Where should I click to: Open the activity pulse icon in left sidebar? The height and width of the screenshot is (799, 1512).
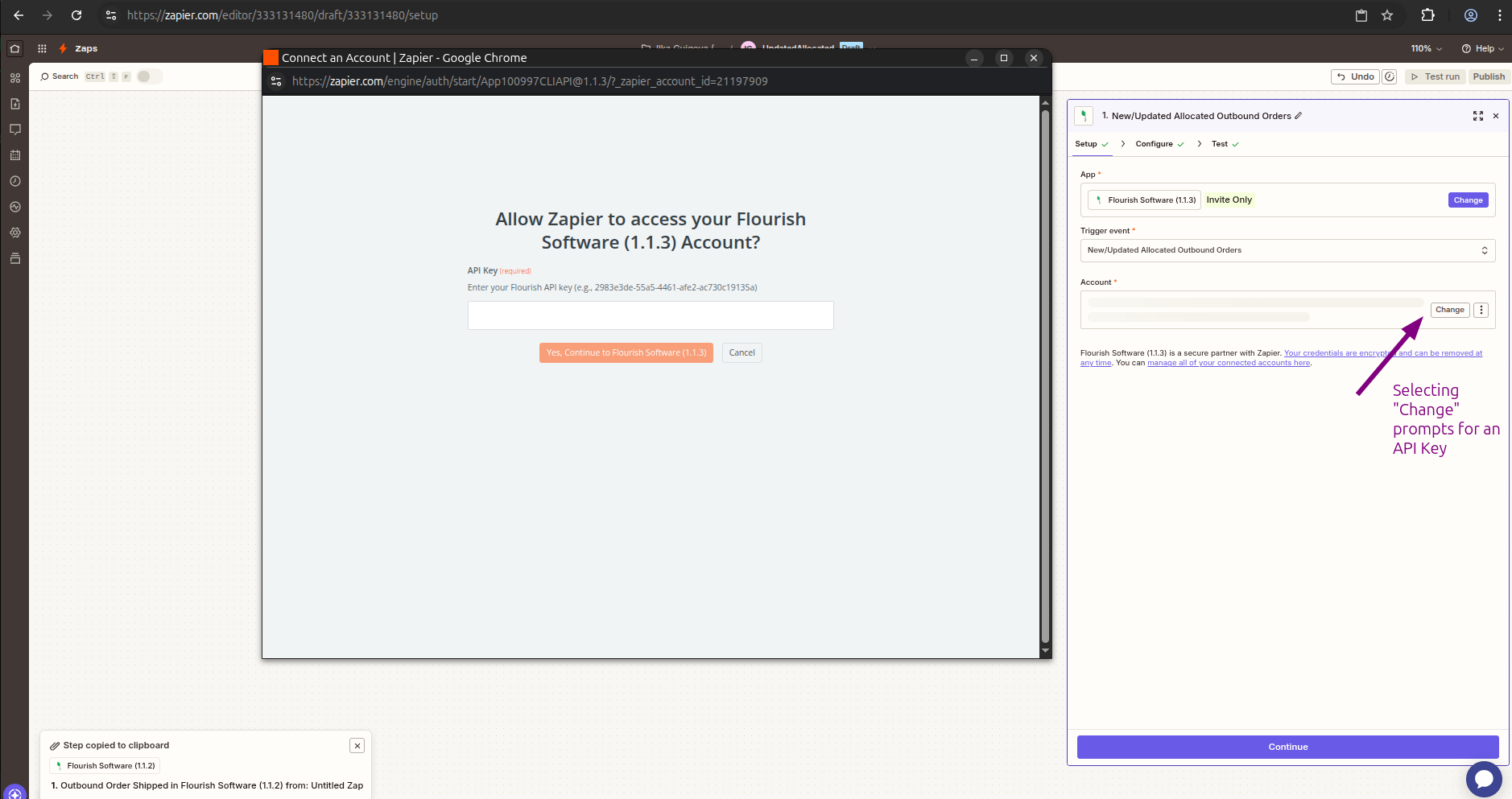click(14, 207)
